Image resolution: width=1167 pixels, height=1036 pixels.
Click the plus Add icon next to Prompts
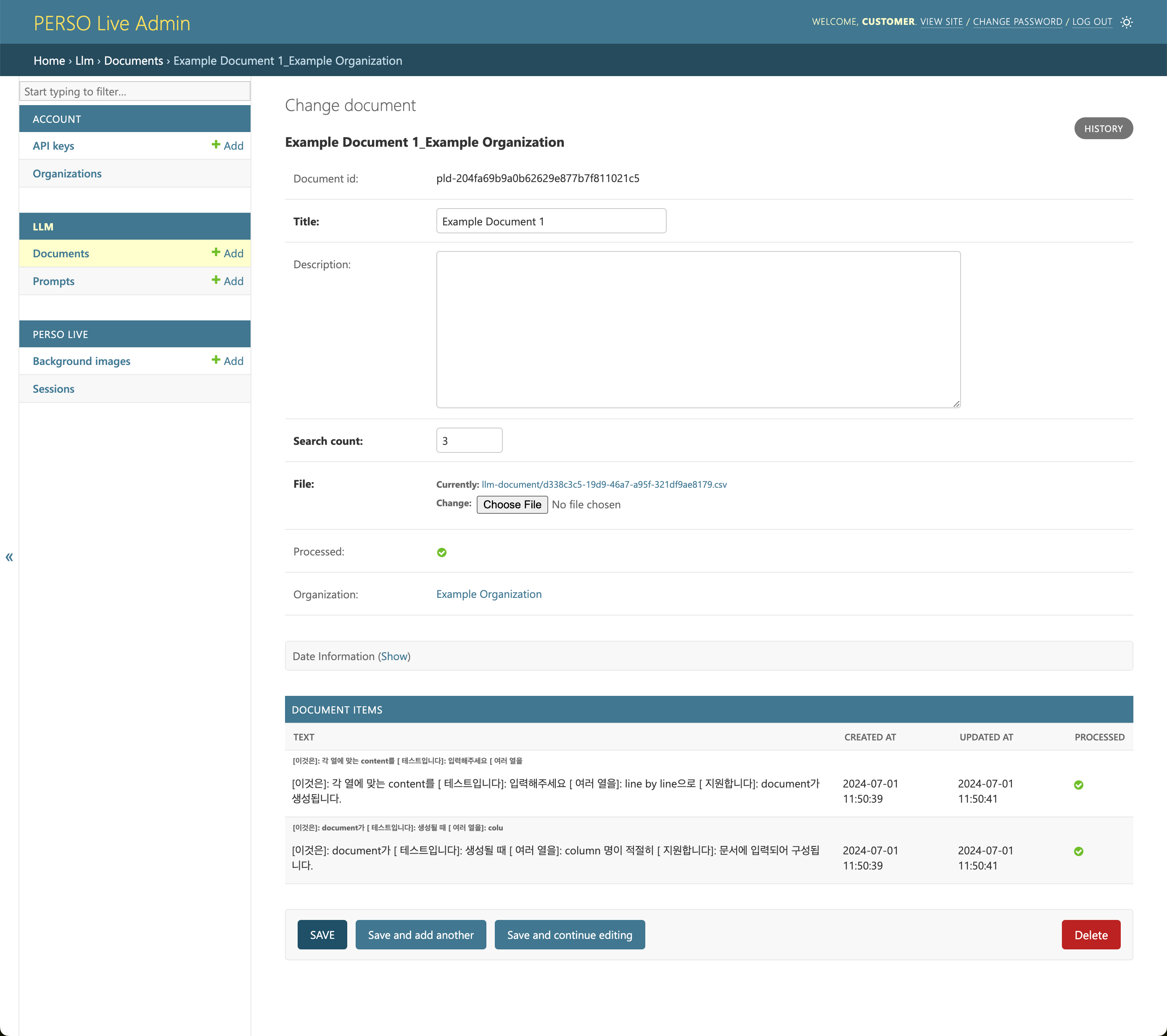[216, 280]
